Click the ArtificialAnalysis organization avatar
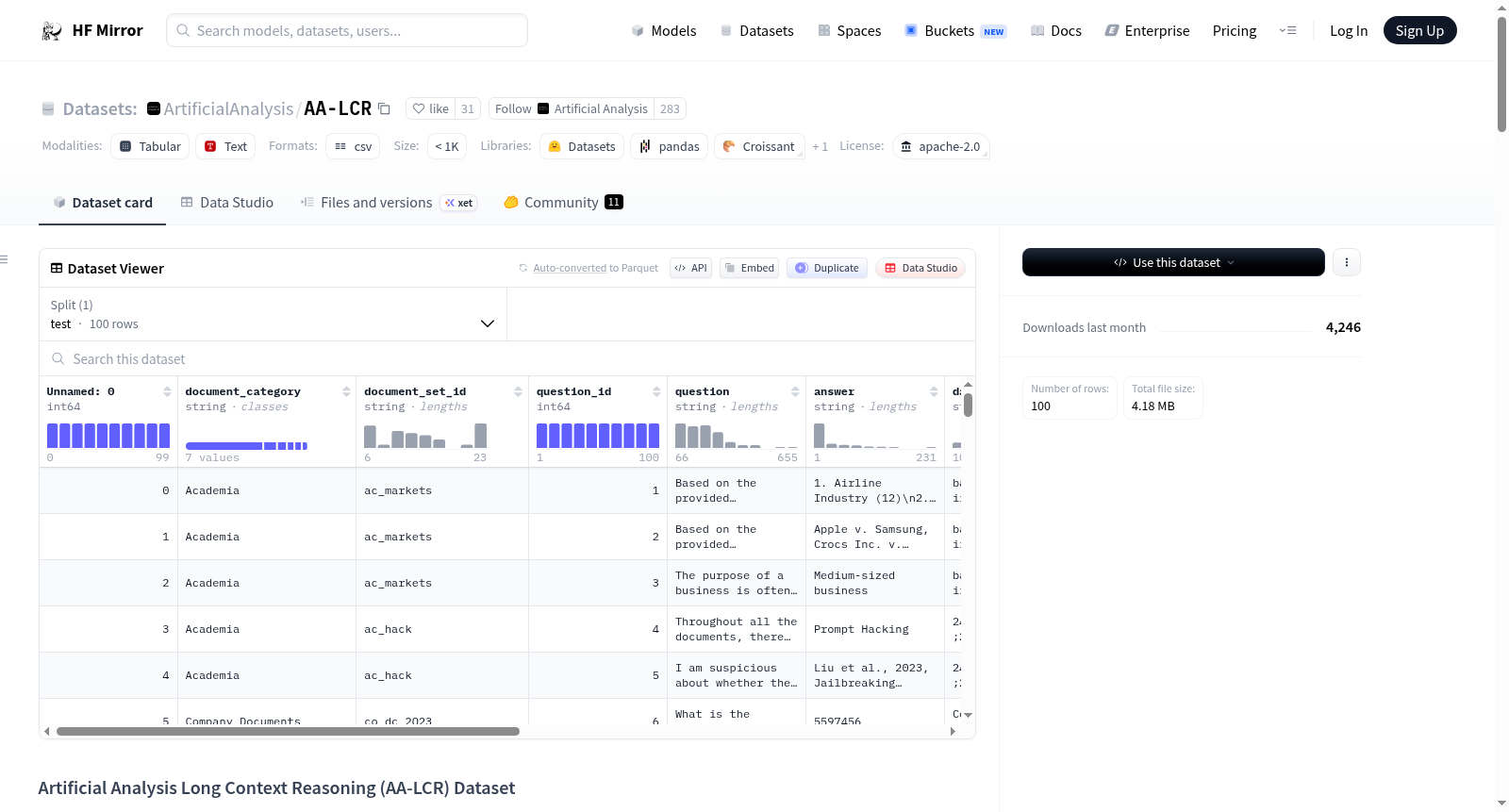 [154, 108]
